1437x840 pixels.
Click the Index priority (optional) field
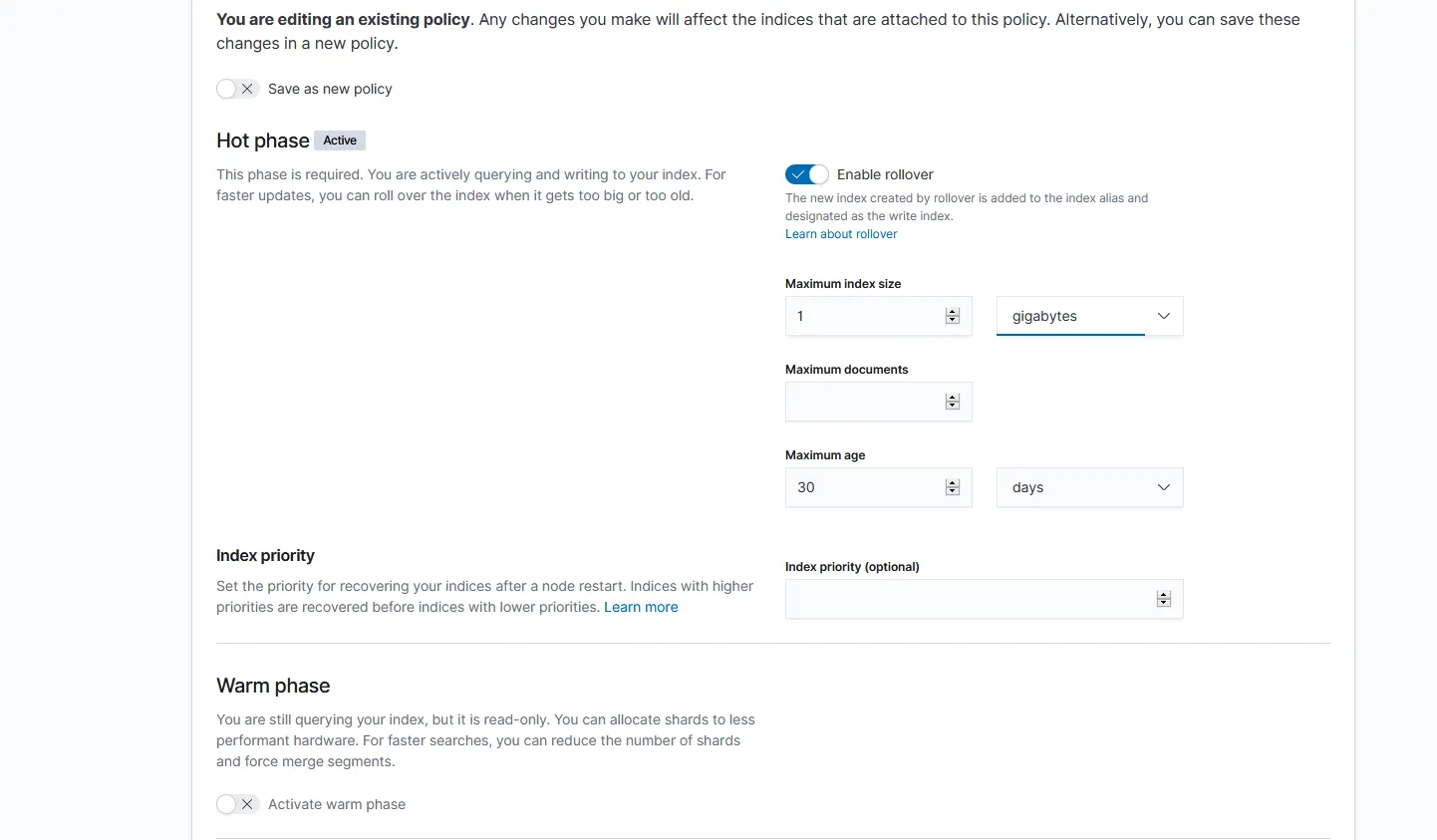pyautogui.click(x=967, y=599)
